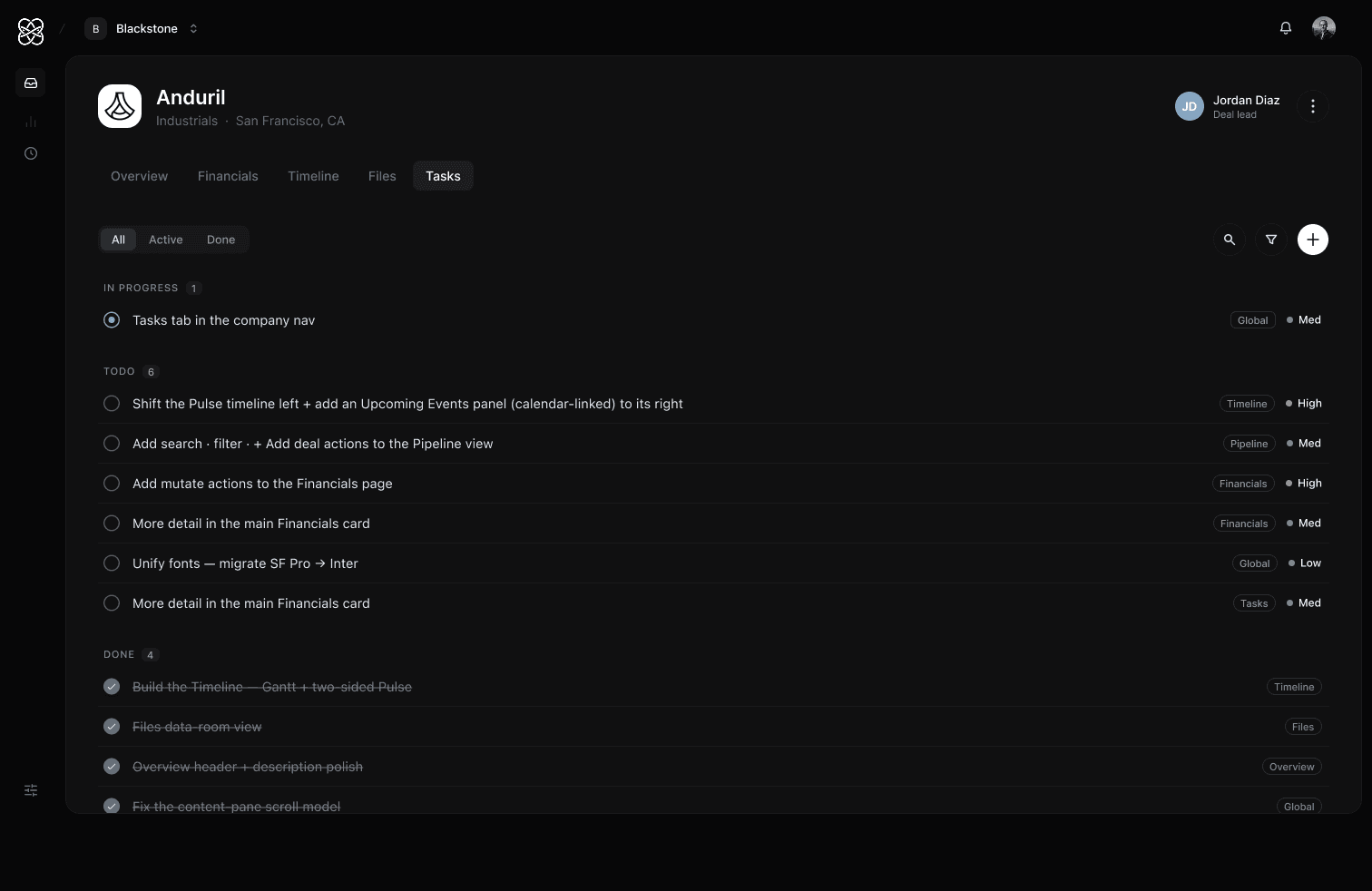Click the Overview tag in Done list

(1291, 767)
